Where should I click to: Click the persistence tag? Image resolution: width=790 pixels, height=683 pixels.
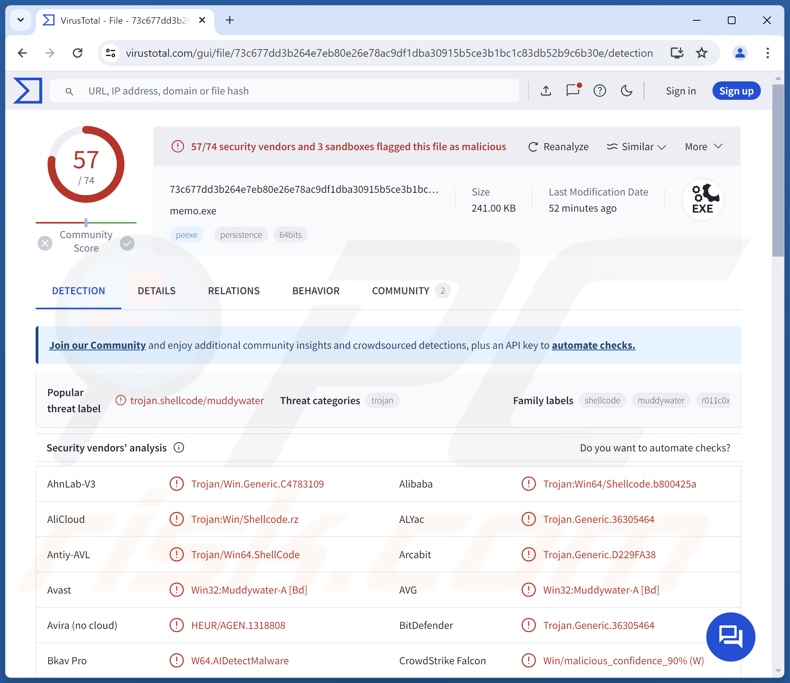(241, 235)
